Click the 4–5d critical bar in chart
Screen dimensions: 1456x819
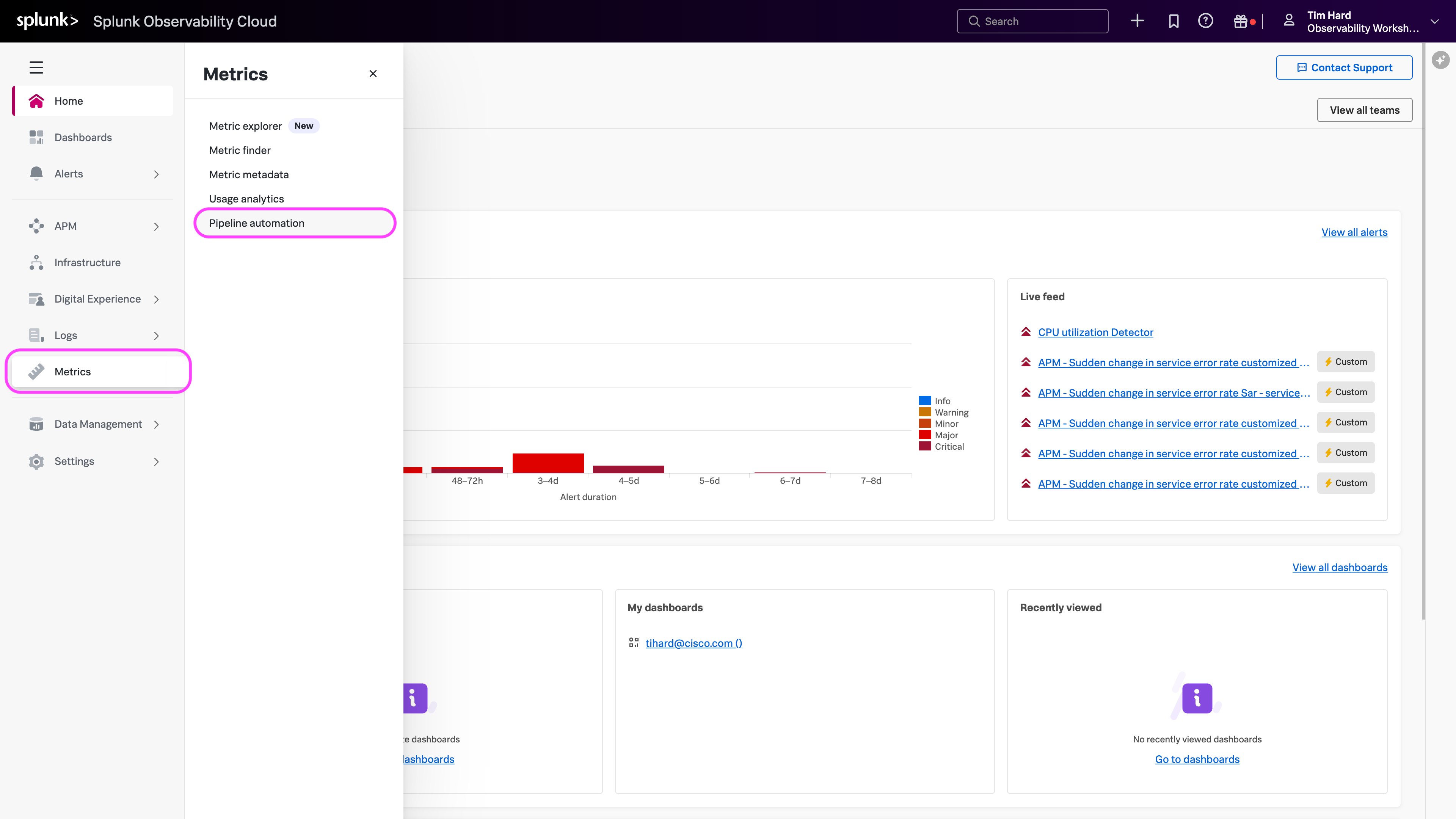click(x=628, y=469)
